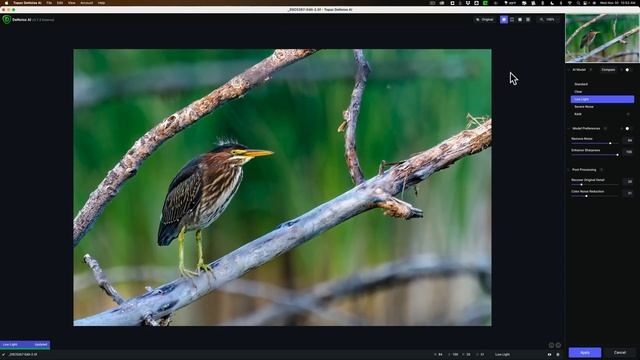Select the Clear AI model
The image size is (640, 360).
(x=602, y=92)
